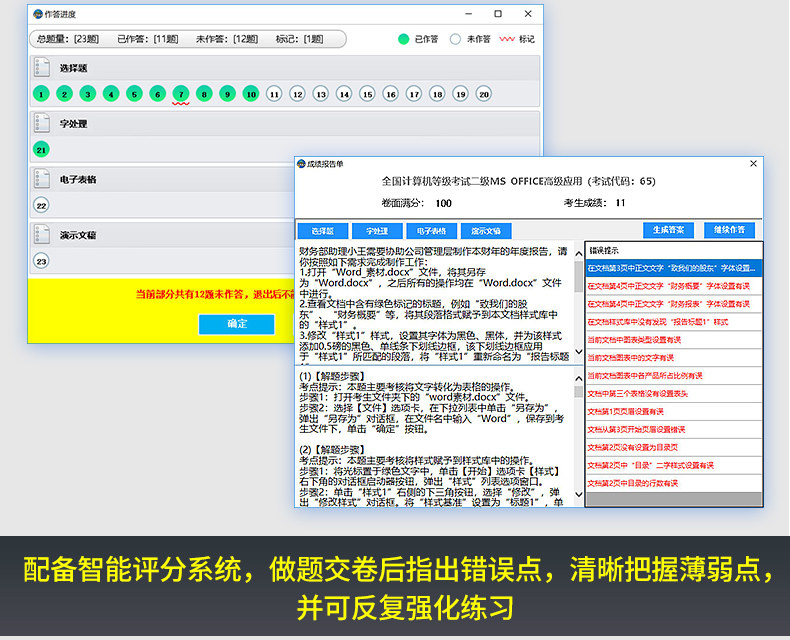Jump to unanswered question 14
Viewport: 790px width, 640px height.
coord(344,94)
